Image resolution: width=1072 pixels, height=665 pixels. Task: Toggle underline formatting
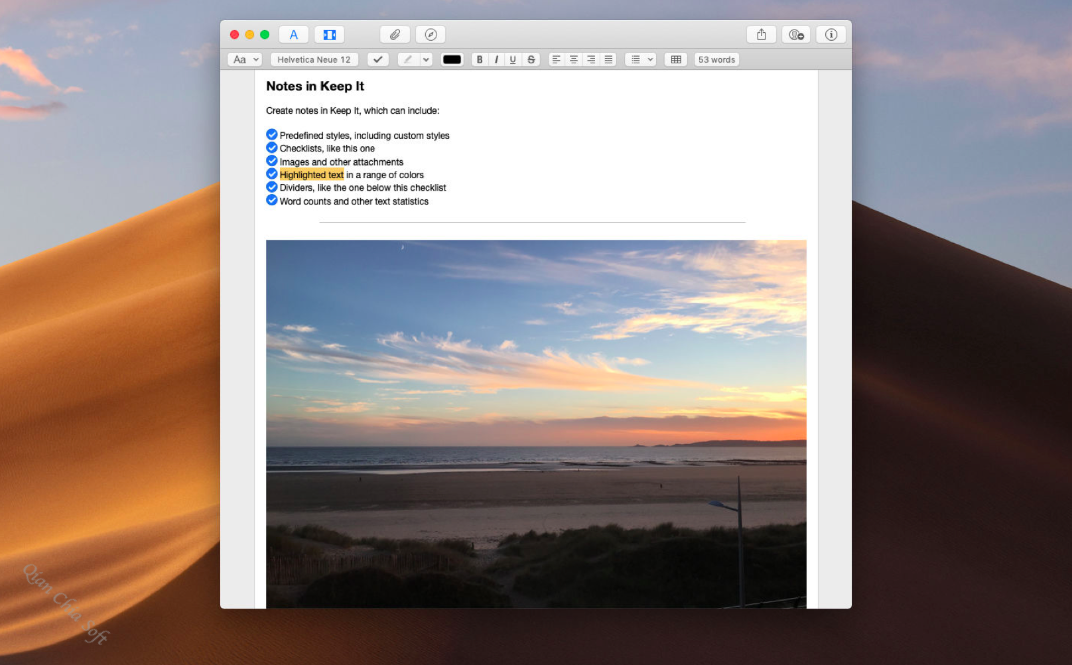pos(513,59)
